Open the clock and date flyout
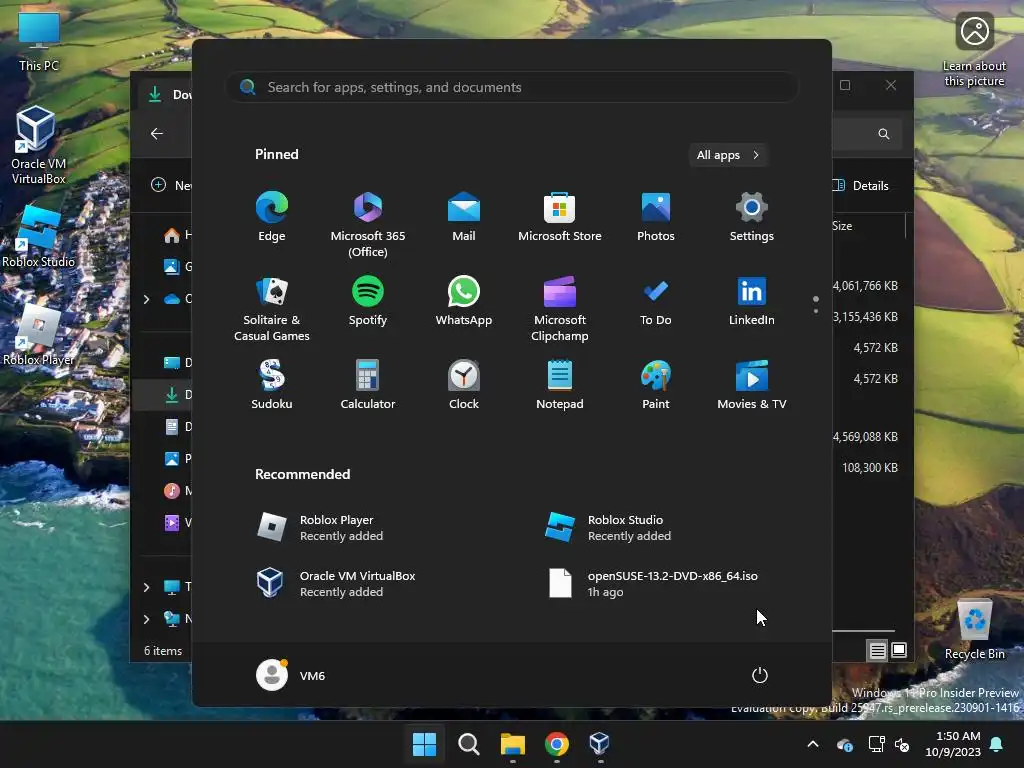1024x768 pixels. [x=953, y=744]
